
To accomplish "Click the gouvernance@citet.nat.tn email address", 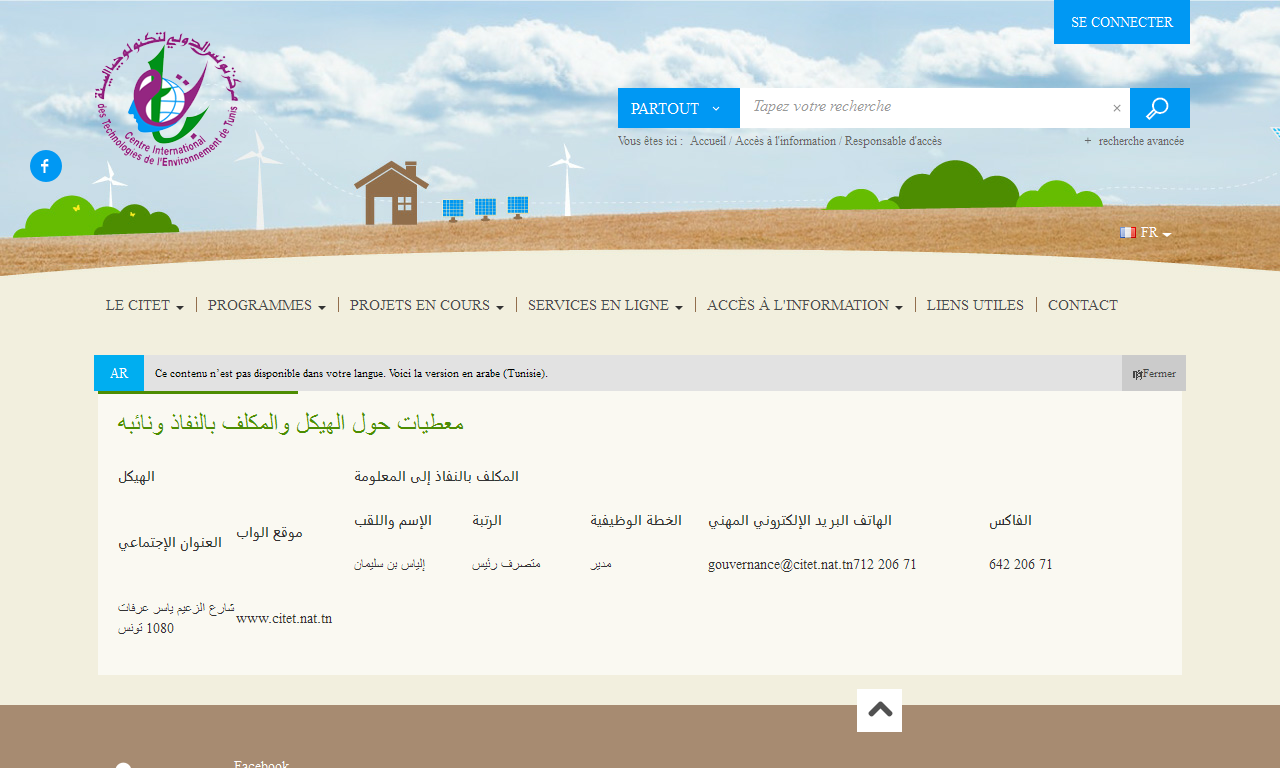I will (780, 564).
